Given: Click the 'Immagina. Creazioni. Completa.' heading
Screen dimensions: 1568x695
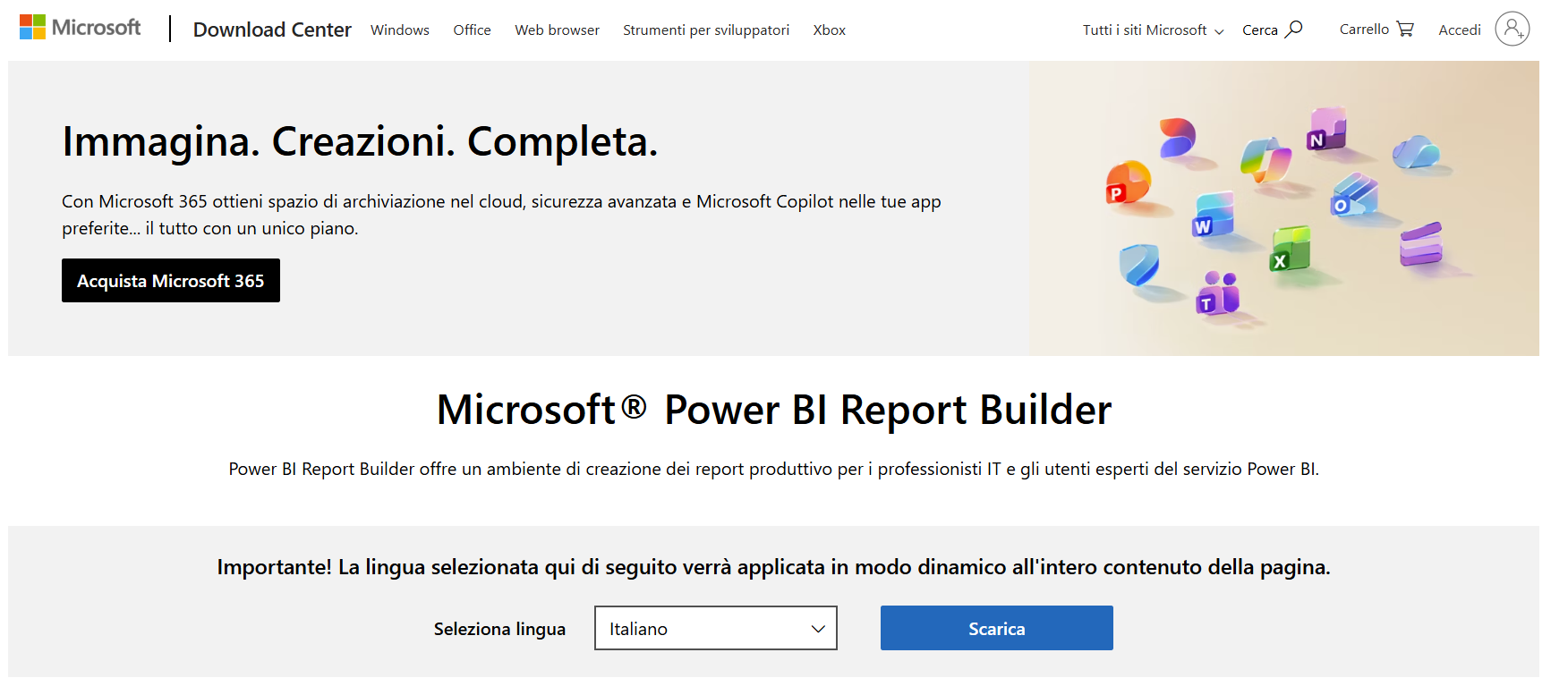Looking at the screenshot, I should 360,142.
